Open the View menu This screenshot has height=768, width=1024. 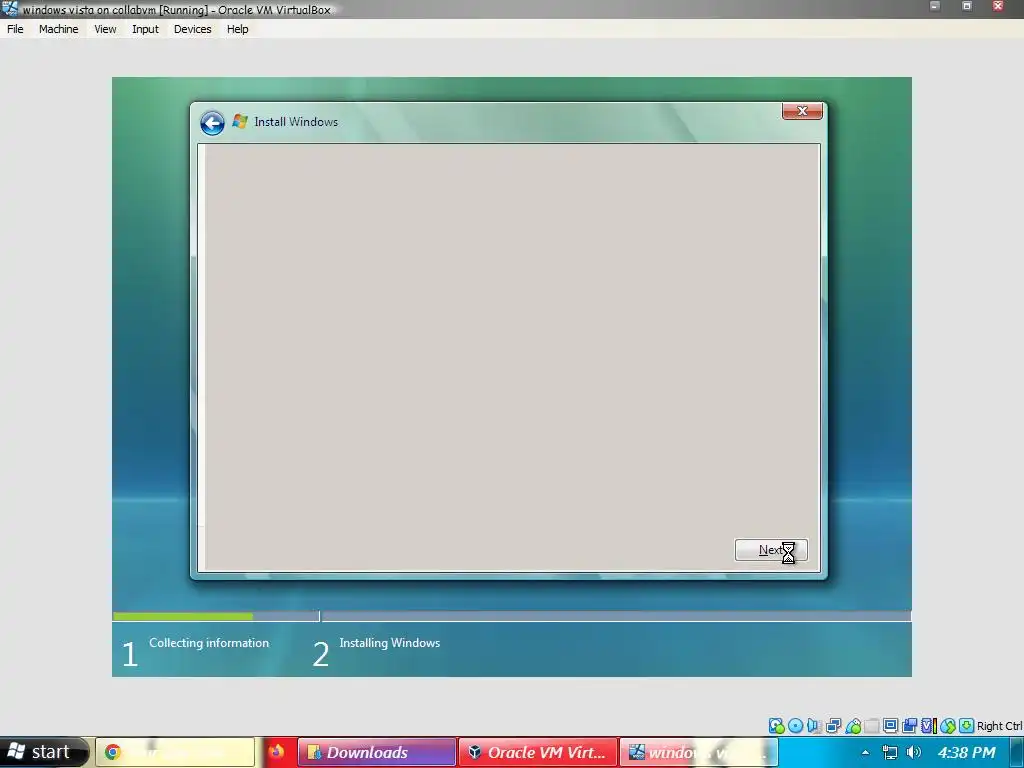click(x=105, y=29)
